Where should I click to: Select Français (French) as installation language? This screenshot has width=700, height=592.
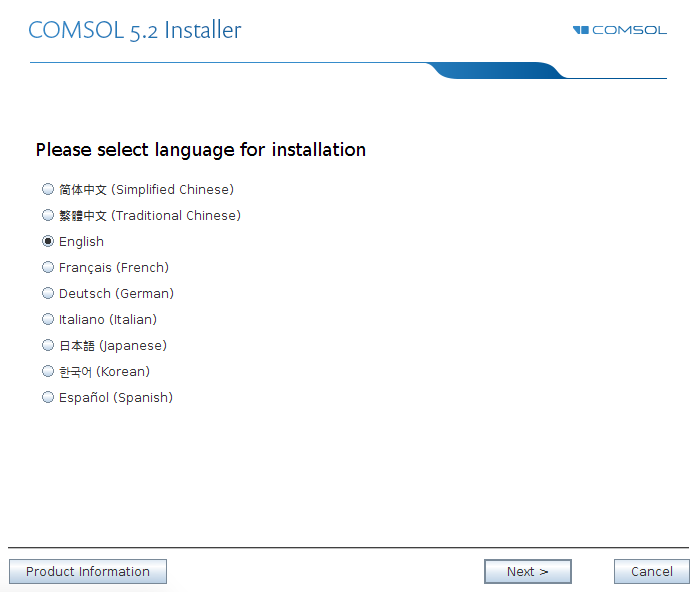click(48, 267)
